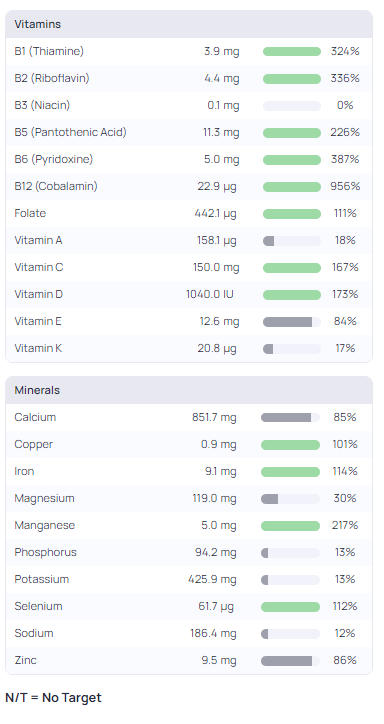This screenshot has height=724, width=384.
Task: Click the Vitamin E progress bar
Action: (x=292, y=322)
